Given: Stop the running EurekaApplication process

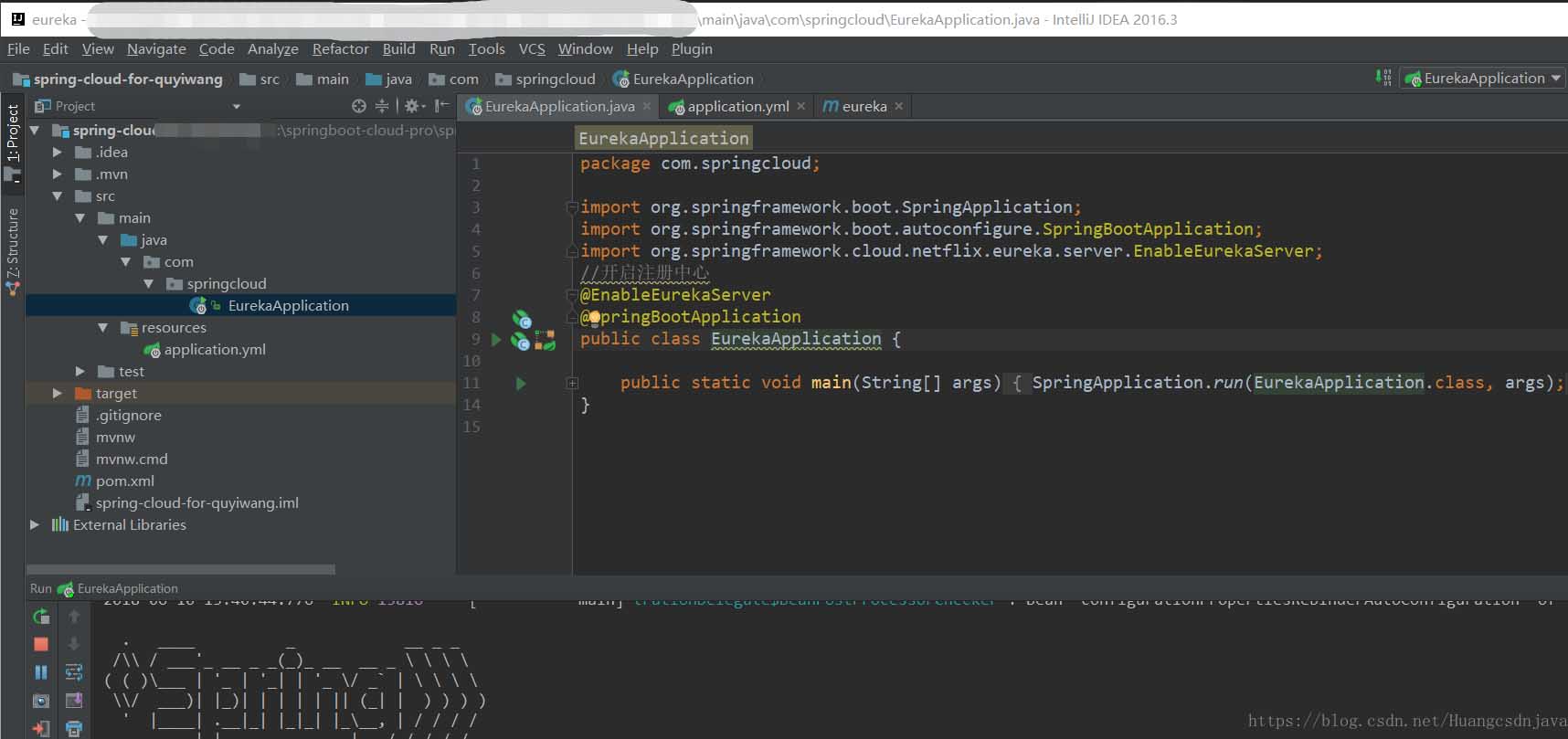Looking at the screenshot, I should 40,644.
